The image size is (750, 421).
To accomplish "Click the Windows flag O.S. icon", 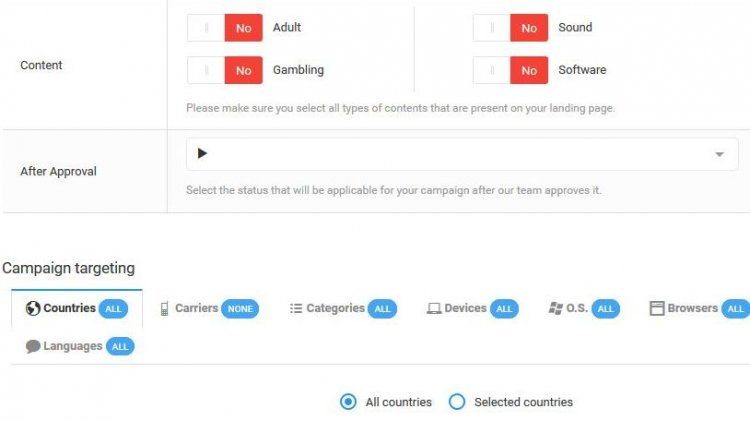I will (x=555, y=308).
